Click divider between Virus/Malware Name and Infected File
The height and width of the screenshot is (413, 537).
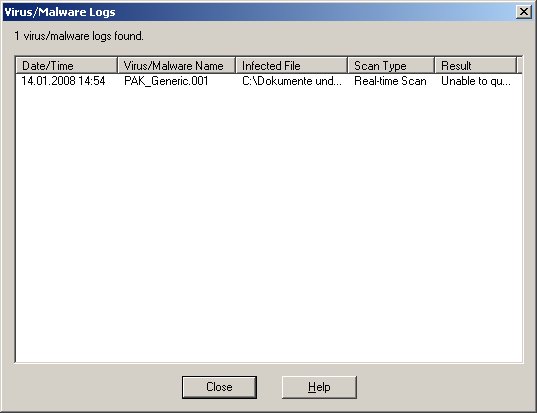236,65
